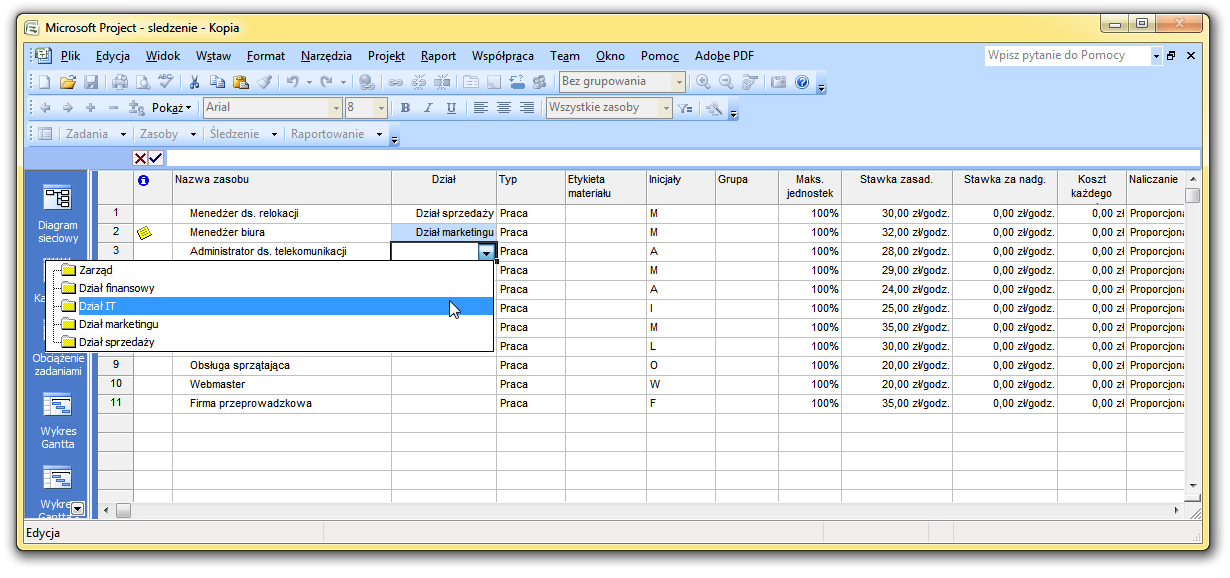Click the Paste clipboard icon

click(241, 82)
